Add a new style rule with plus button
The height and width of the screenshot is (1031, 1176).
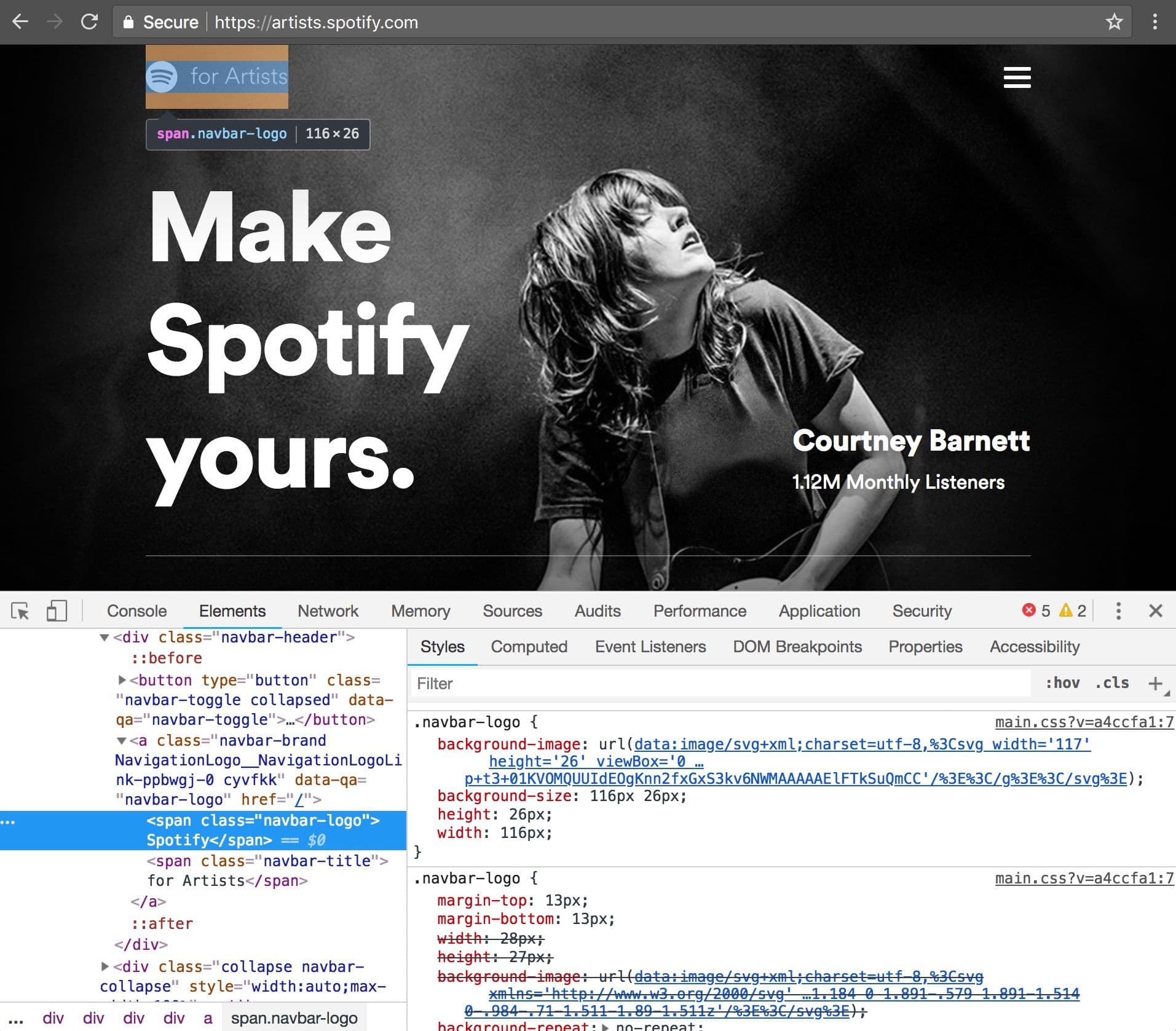pos(1156,682)
